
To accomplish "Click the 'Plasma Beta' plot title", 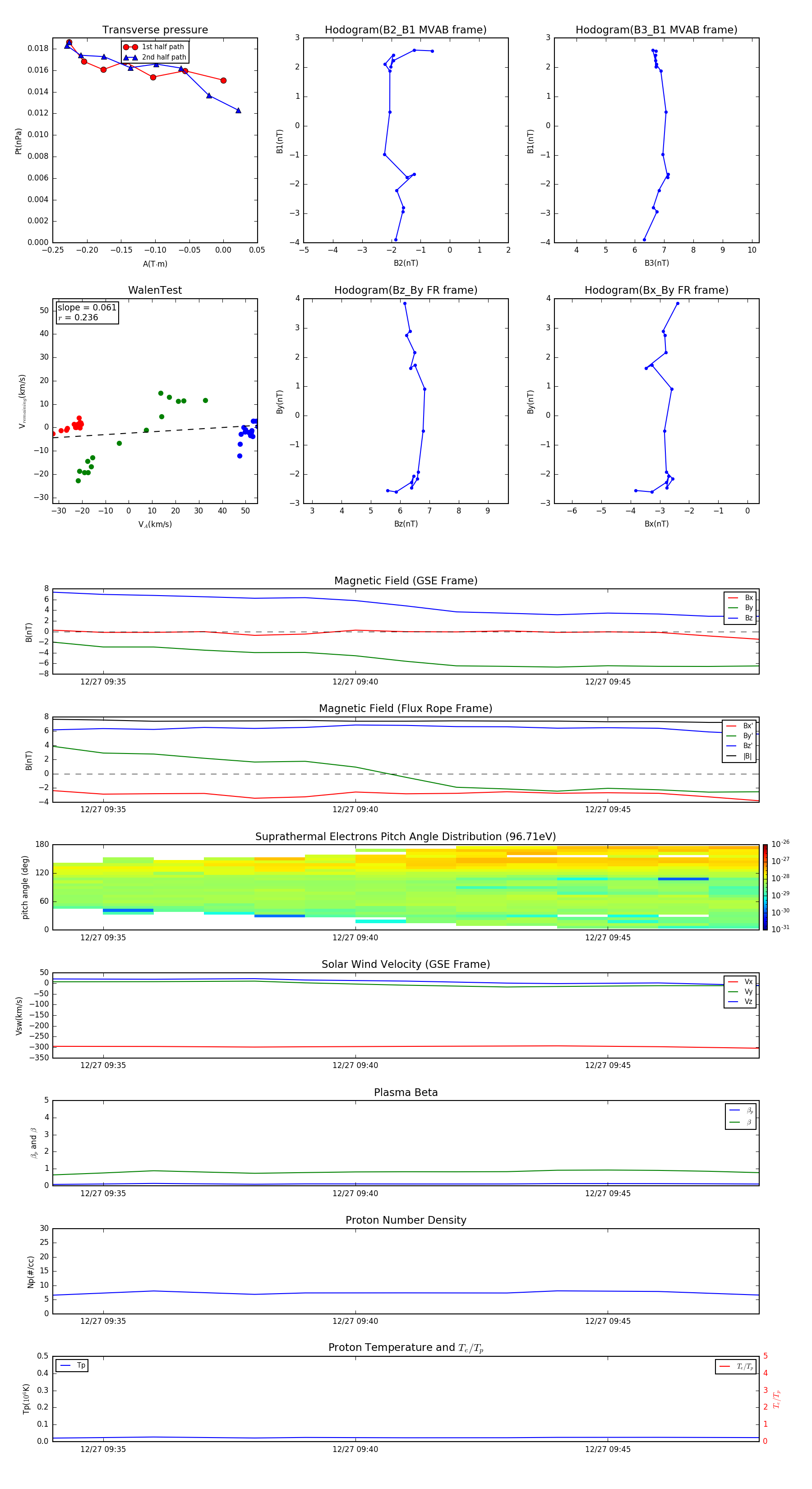I will click(x=406, y=1093).
